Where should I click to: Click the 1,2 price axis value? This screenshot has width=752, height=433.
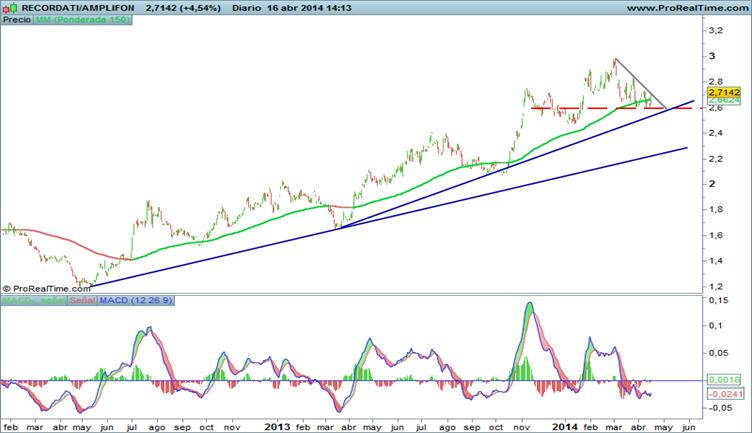716,287
